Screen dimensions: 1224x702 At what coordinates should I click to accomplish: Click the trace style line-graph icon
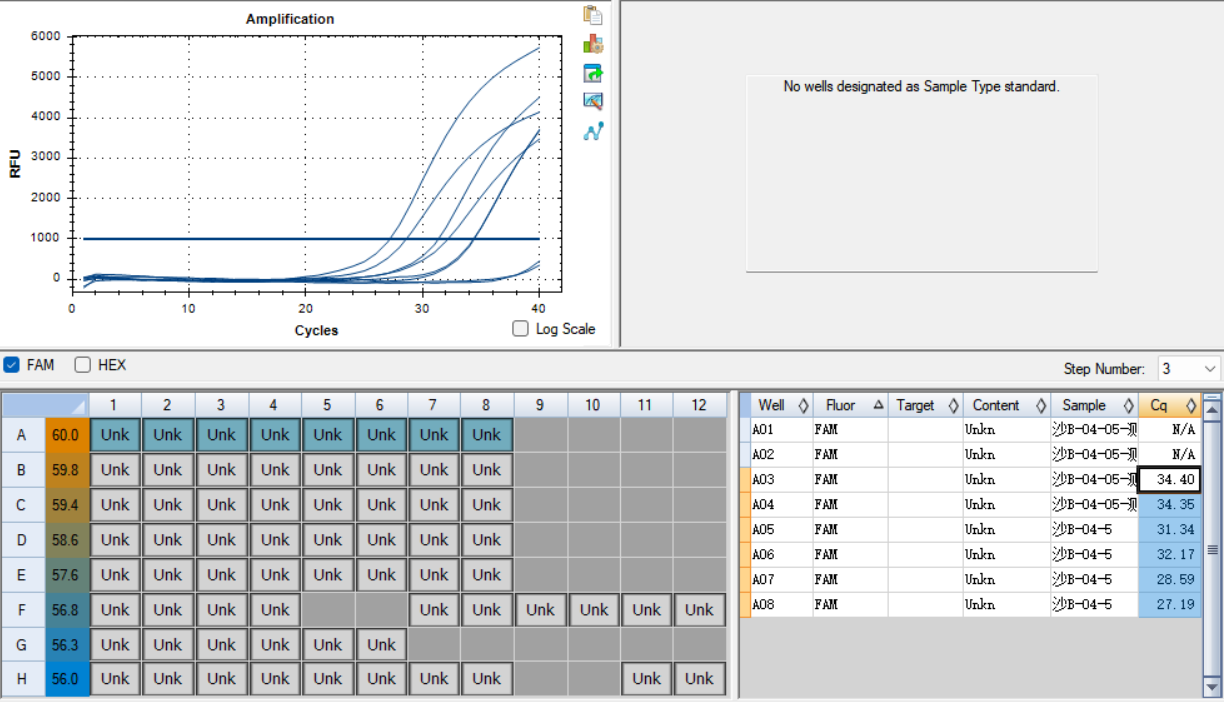(593, 131)
